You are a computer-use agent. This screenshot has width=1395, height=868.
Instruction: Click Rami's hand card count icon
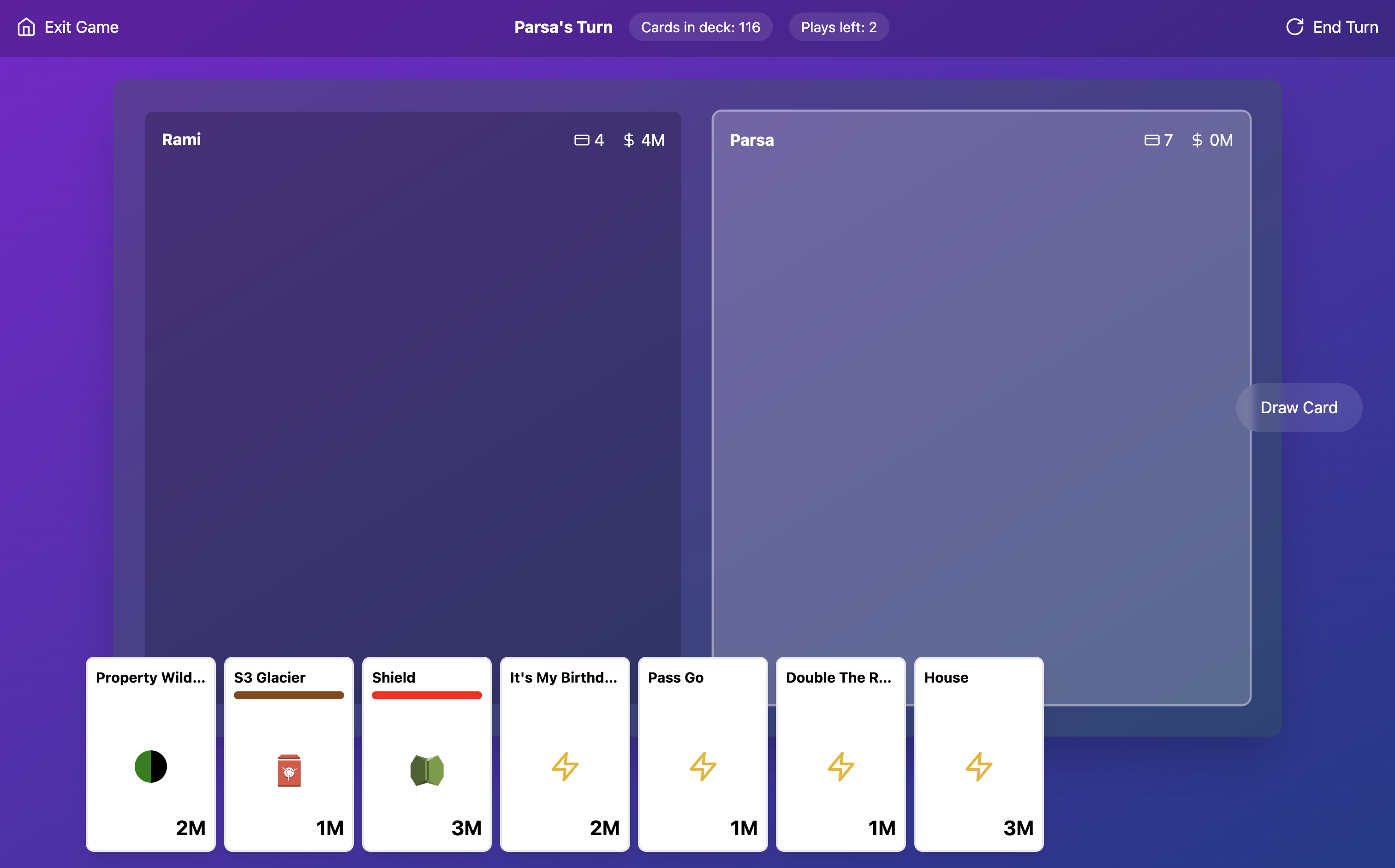[x=582, y=140]
